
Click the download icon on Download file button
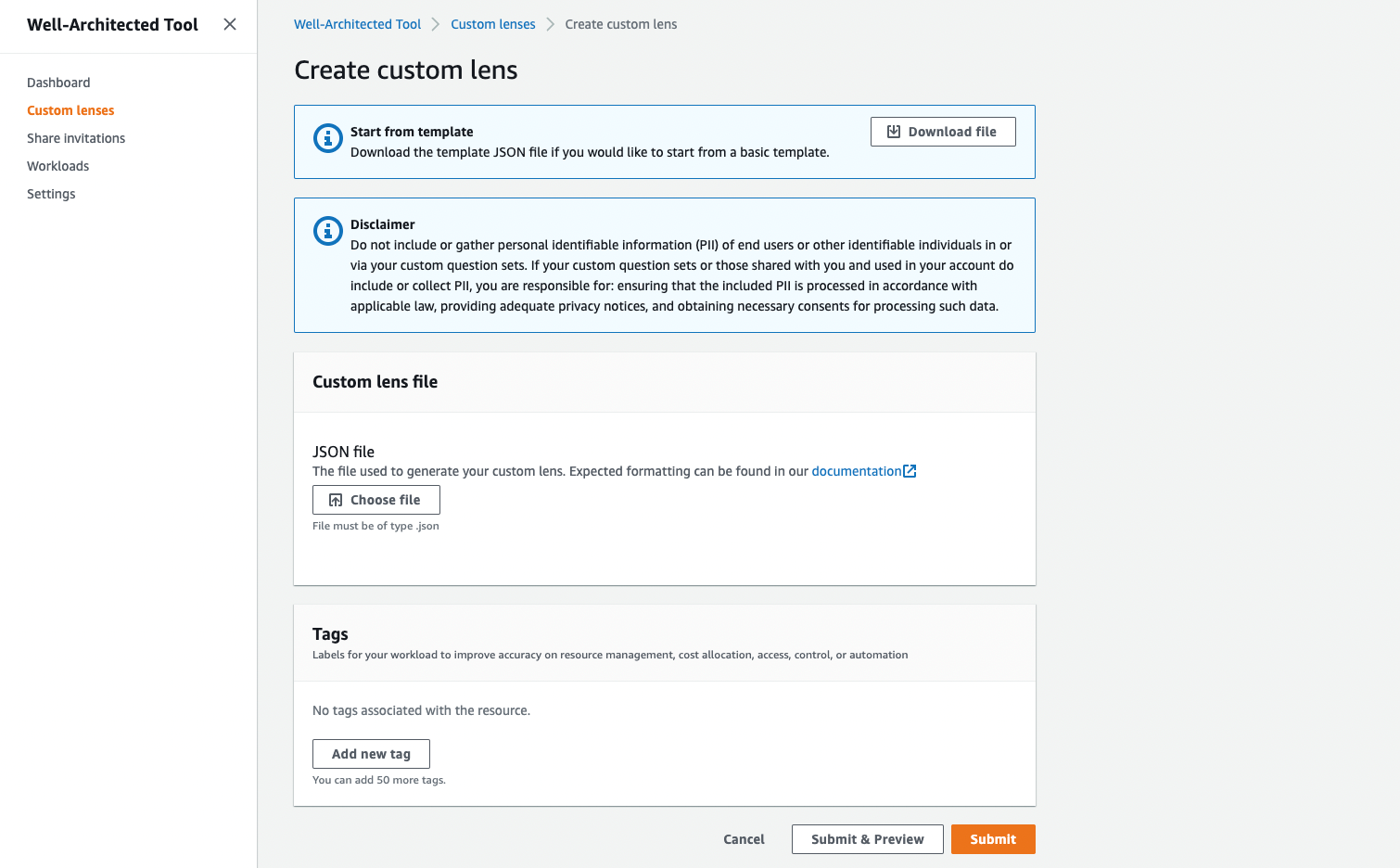[893, 131]
